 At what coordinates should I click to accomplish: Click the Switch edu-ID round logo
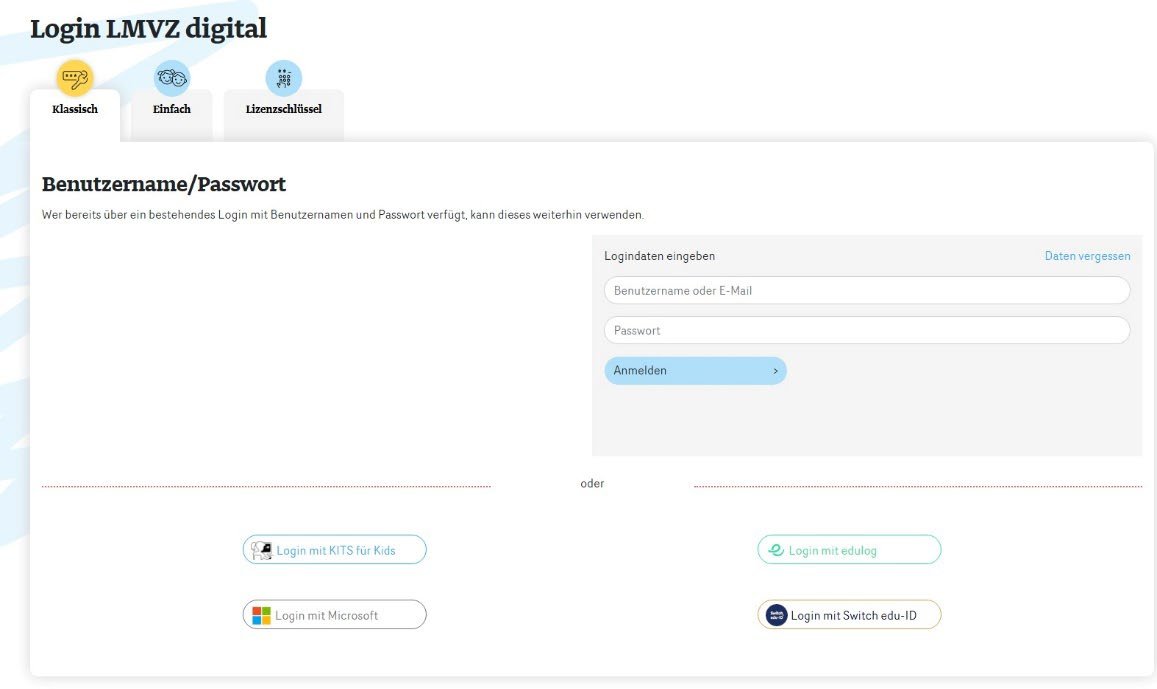point(776,615)
